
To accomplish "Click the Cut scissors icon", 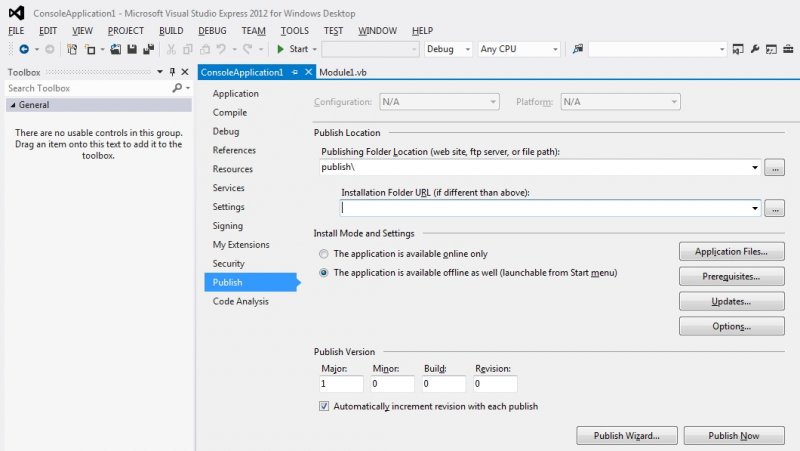I will [171, 49].
